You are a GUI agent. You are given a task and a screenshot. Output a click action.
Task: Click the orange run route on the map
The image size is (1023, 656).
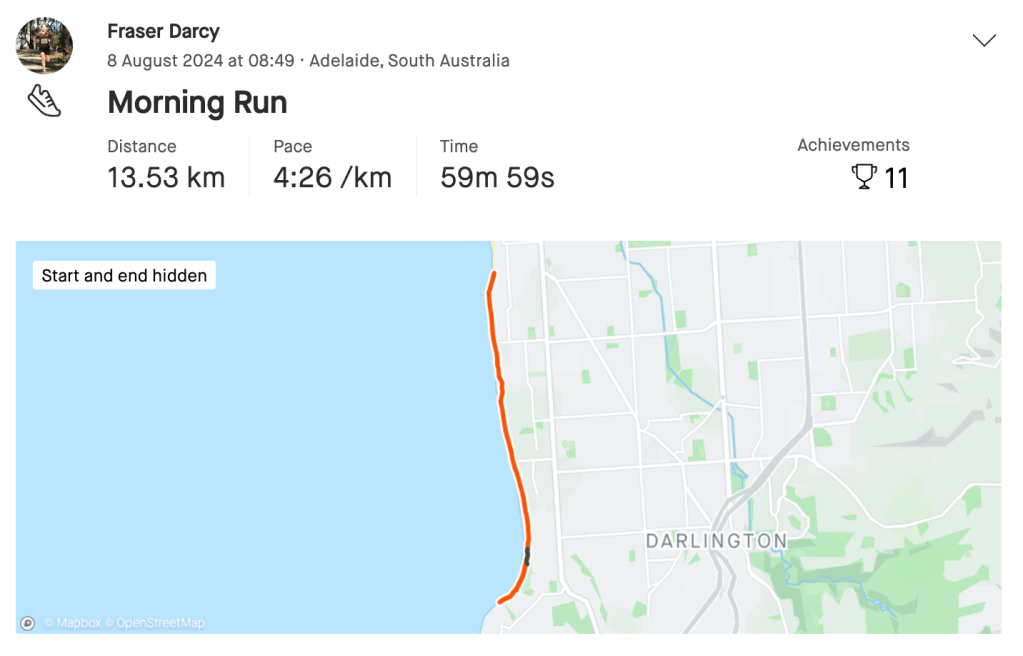point(506,430)
